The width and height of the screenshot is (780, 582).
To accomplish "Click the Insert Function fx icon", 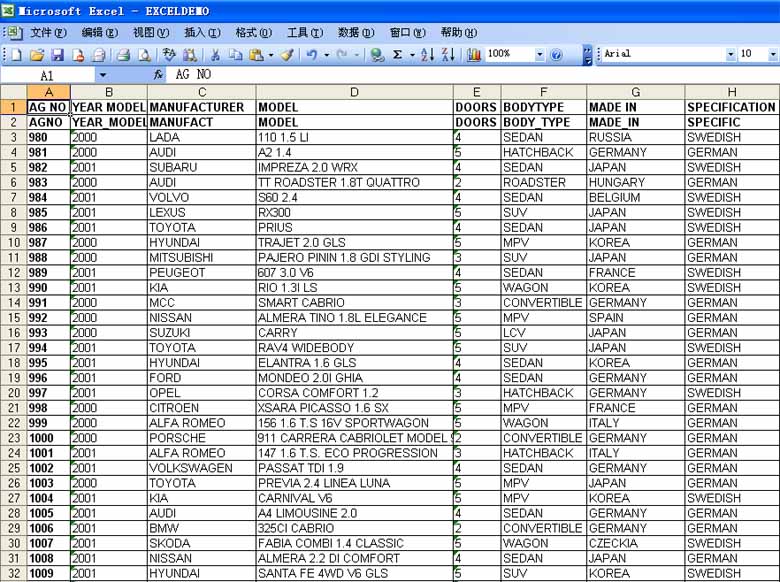I will [x=158, y=75].
